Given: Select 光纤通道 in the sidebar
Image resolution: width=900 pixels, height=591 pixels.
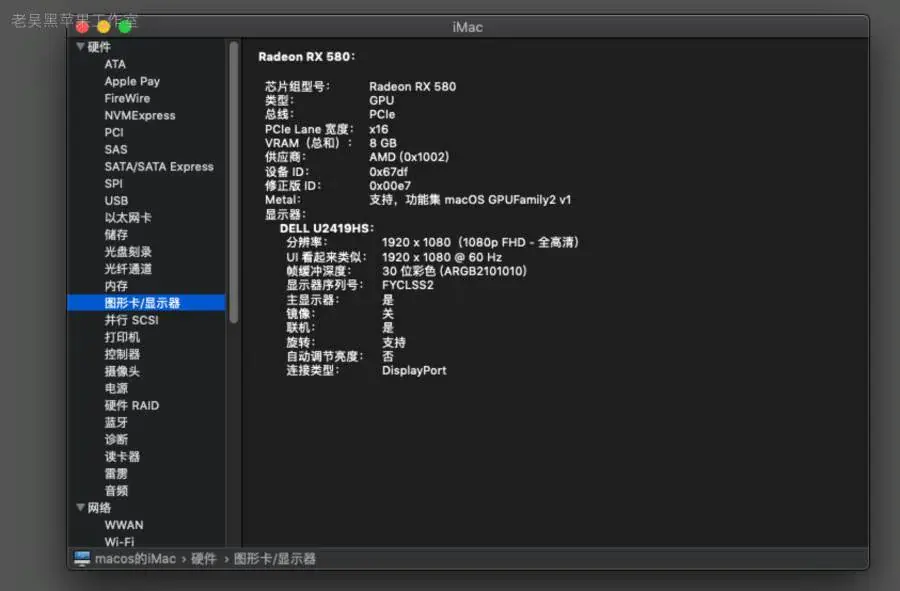Looking at the screenshot, I should point(127,269).
